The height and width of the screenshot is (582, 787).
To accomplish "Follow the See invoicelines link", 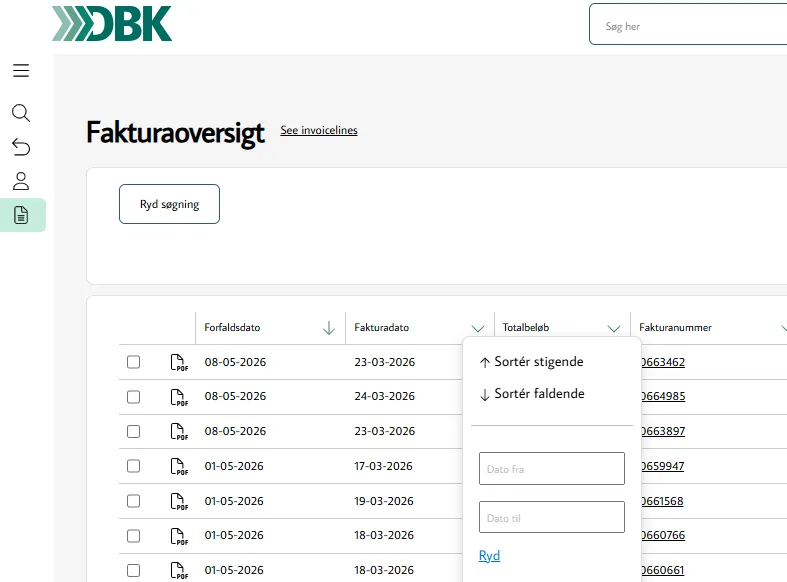I will point(318,131).
